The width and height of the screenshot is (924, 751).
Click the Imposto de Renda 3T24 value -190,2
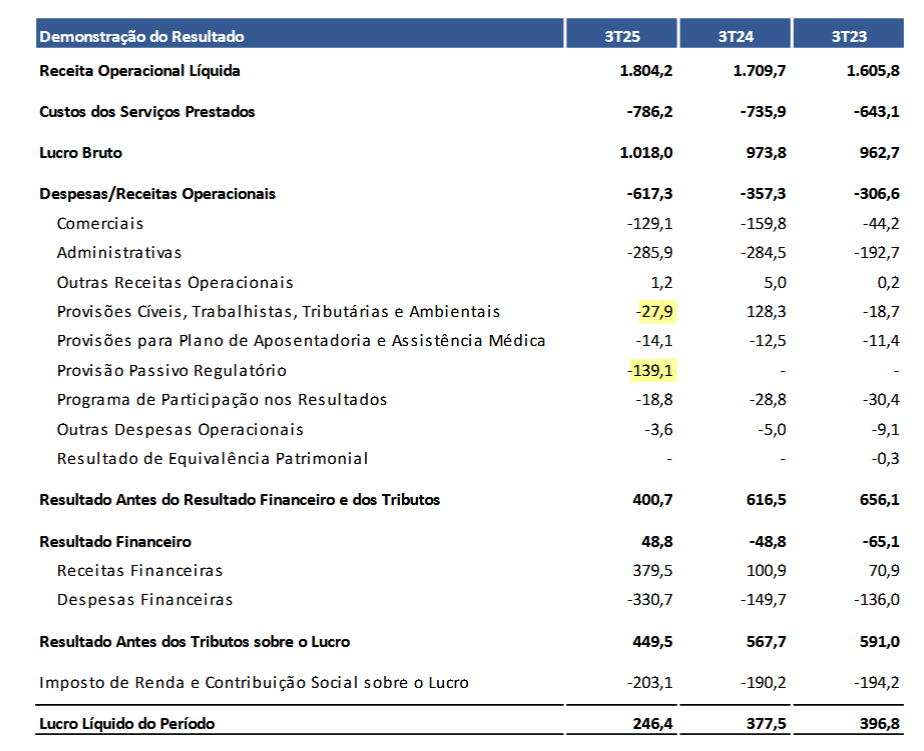762,683
